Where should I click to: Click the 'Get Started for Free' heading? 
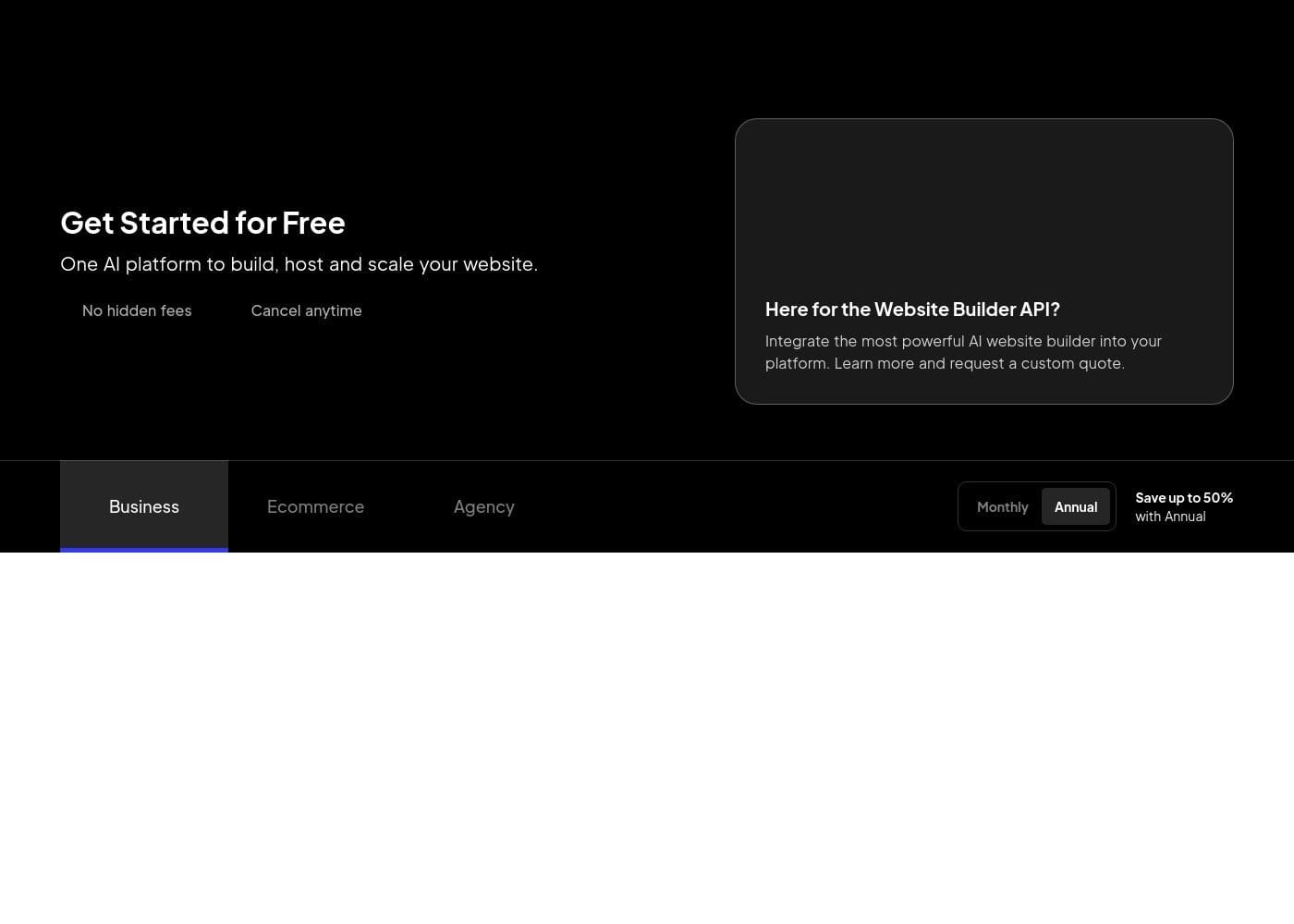click(x=202, y=223)
